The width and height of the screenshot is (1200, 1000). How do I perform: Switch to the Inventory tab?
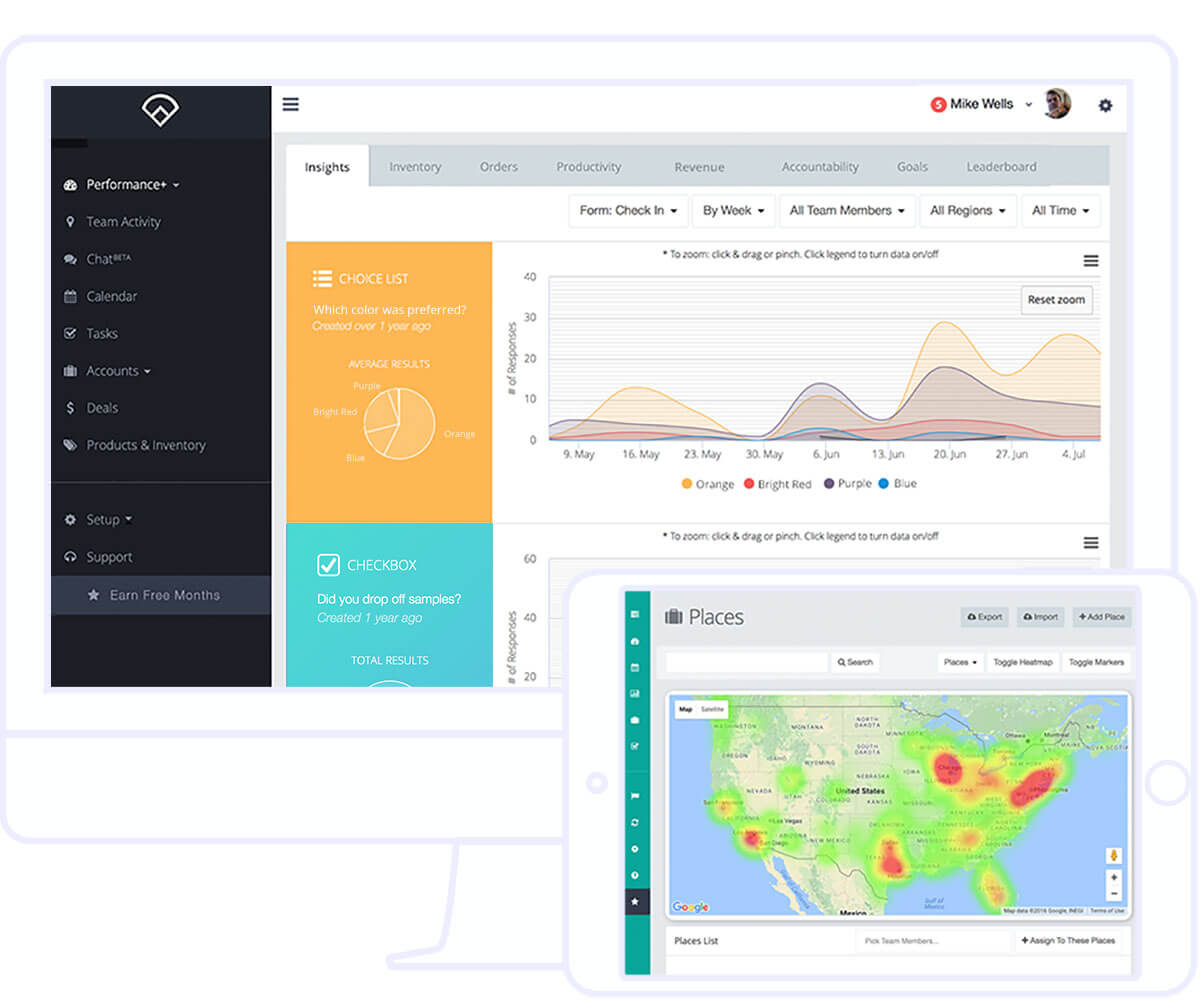point(415,167)
